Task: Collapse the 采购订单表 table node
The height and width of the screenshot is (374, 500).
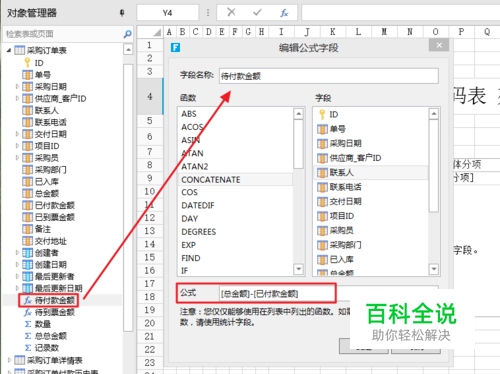Action: (9, 50)
